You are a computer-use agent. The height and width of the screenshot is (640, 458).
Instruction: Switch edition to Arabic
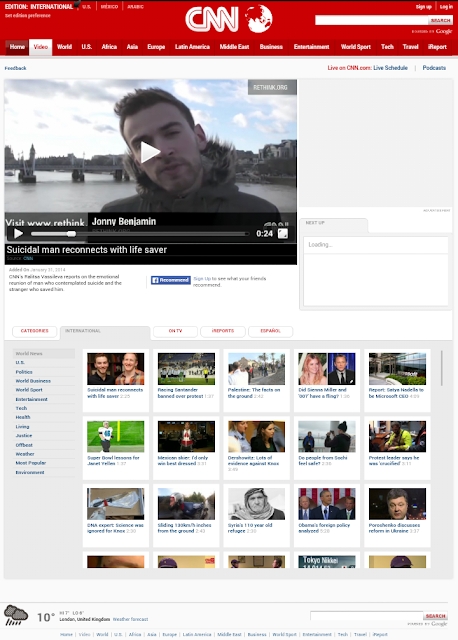(x=135, y=7)
